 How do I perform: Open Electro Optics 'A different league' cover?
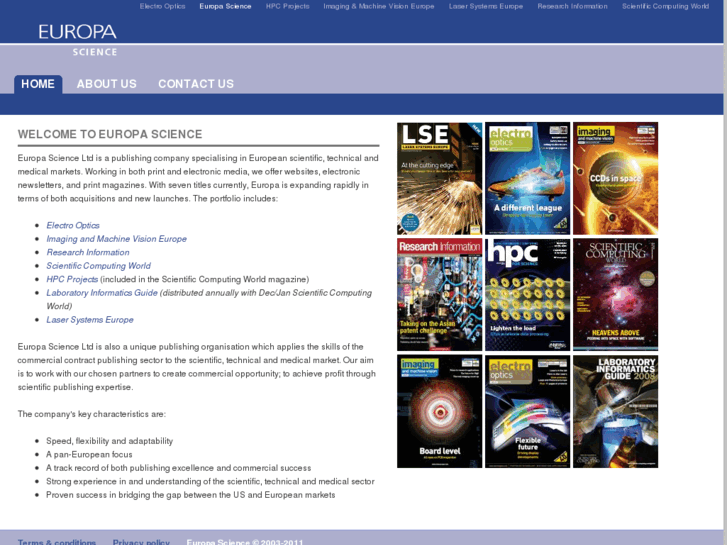(528, 179)
